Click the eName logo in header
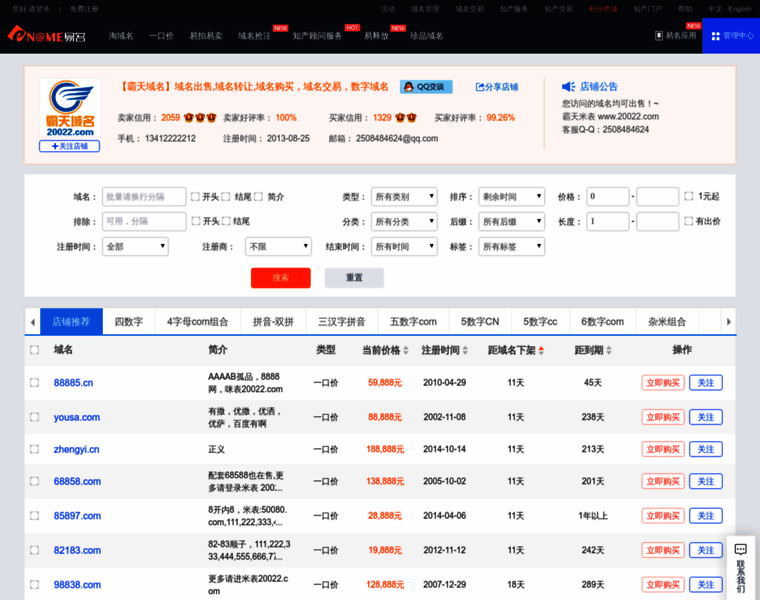The height and width of the screenshot is (600, 760). 46,35
